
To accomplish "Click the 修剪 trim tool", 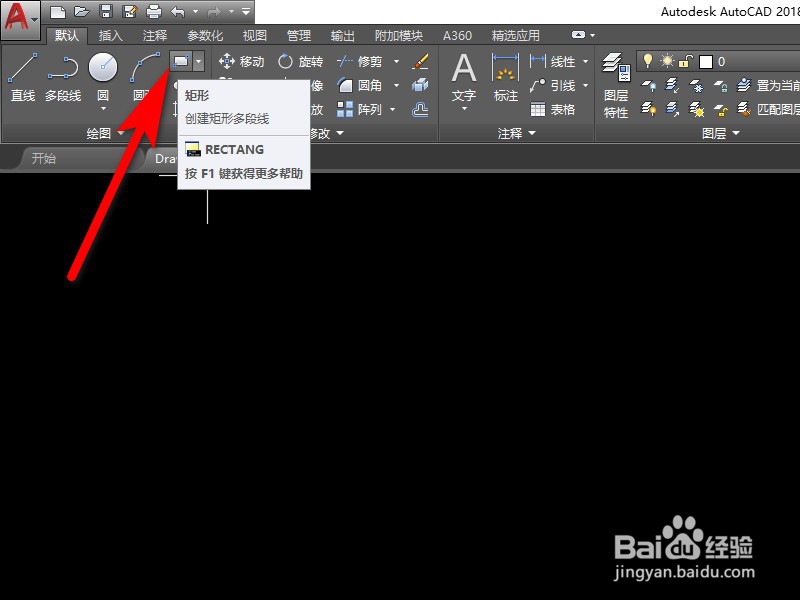I will pos(360,62).
